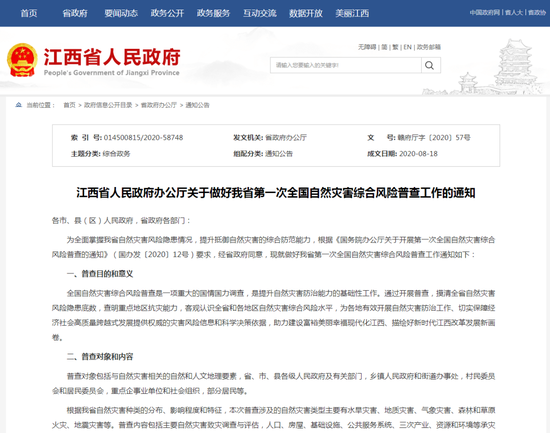Click the national emblem logo
The width and height of the screenshot is (550, 433).
pyautogui.click(x=22, y=60)
